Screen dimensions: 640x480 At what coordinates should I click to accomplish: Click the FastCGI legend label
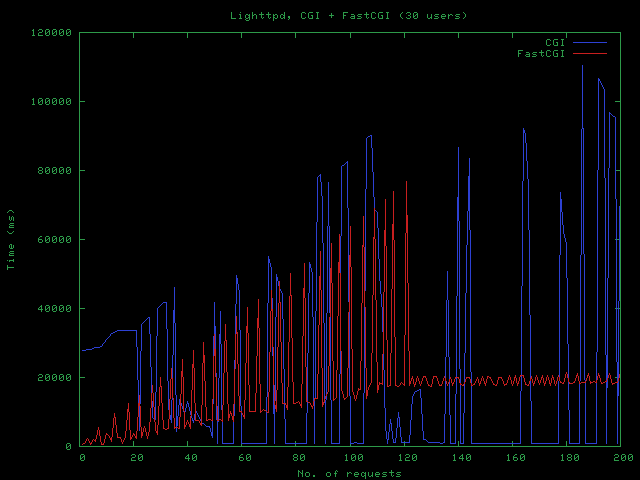coord(541,53)
